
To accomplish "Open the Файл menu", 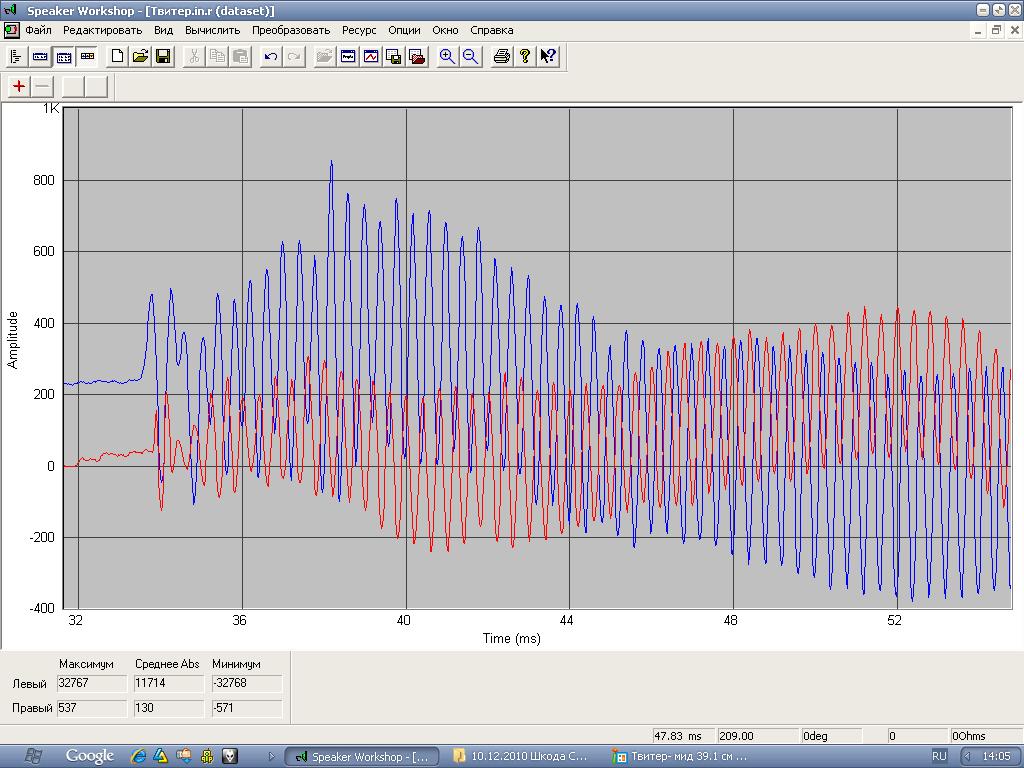I will coord(38,30).
